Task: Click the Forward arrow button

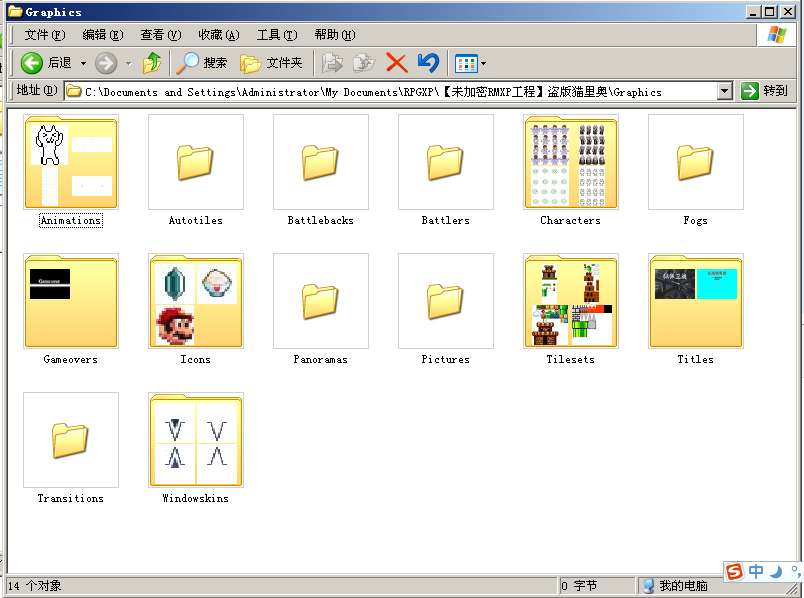Action: click(x=106, y=63)
